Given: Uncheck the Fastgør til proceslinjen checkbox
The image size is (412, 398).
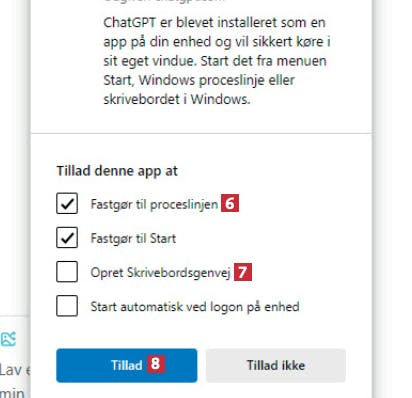Looking at the screenshot, I should click(x=67, y=203).
